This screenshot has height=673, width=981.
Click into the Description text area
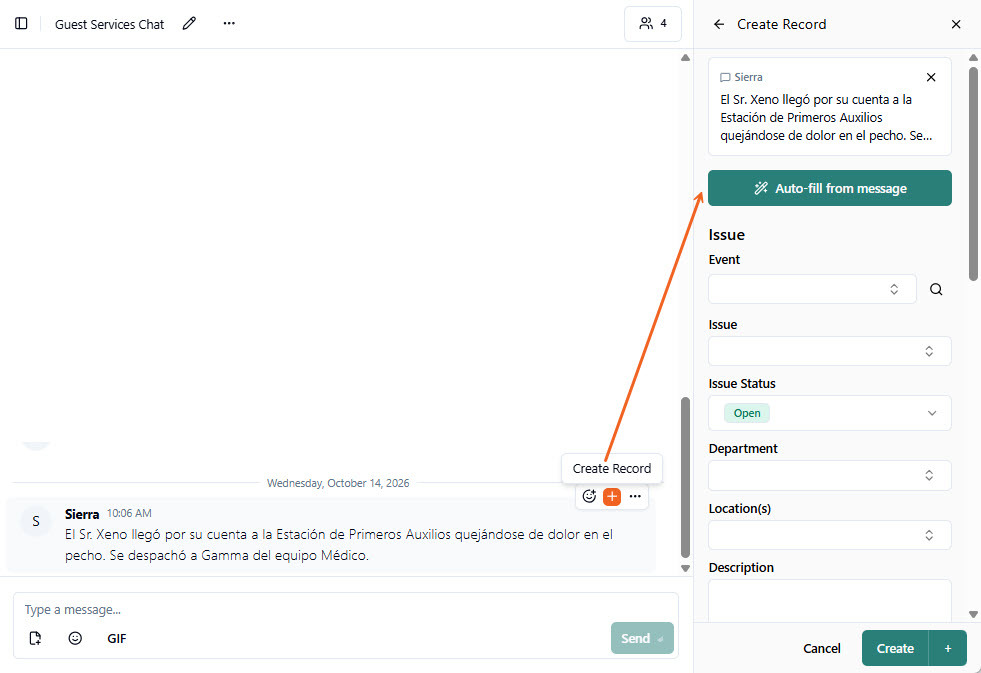(x=830, y=600)
